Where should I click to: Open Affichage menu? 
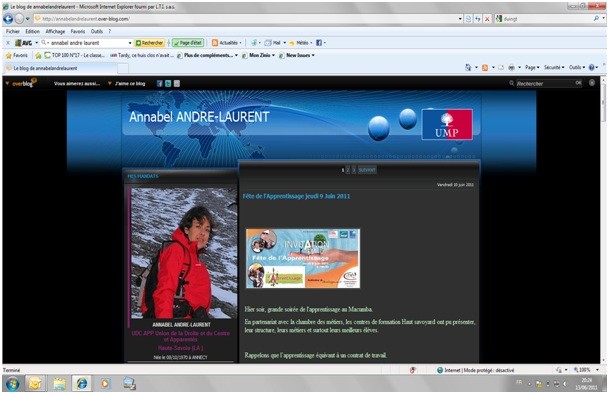(55, 31)
